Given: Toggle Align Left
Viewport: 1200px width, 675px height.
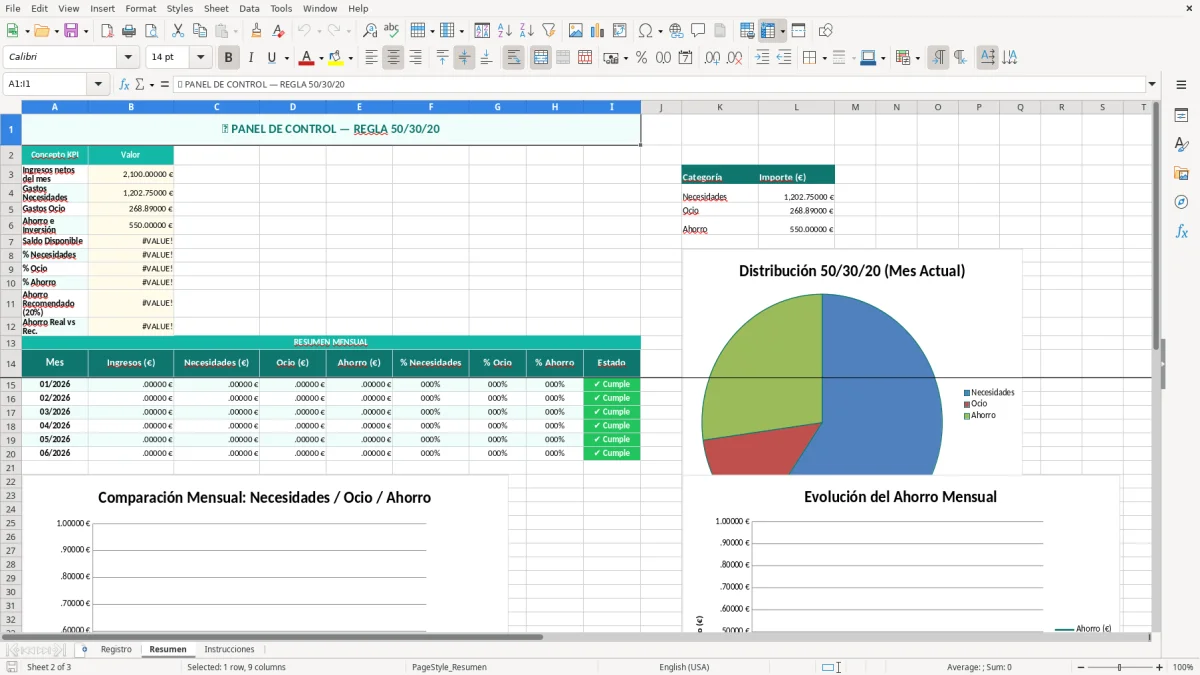Looking at the screenshot, I should tap(371, 58).
